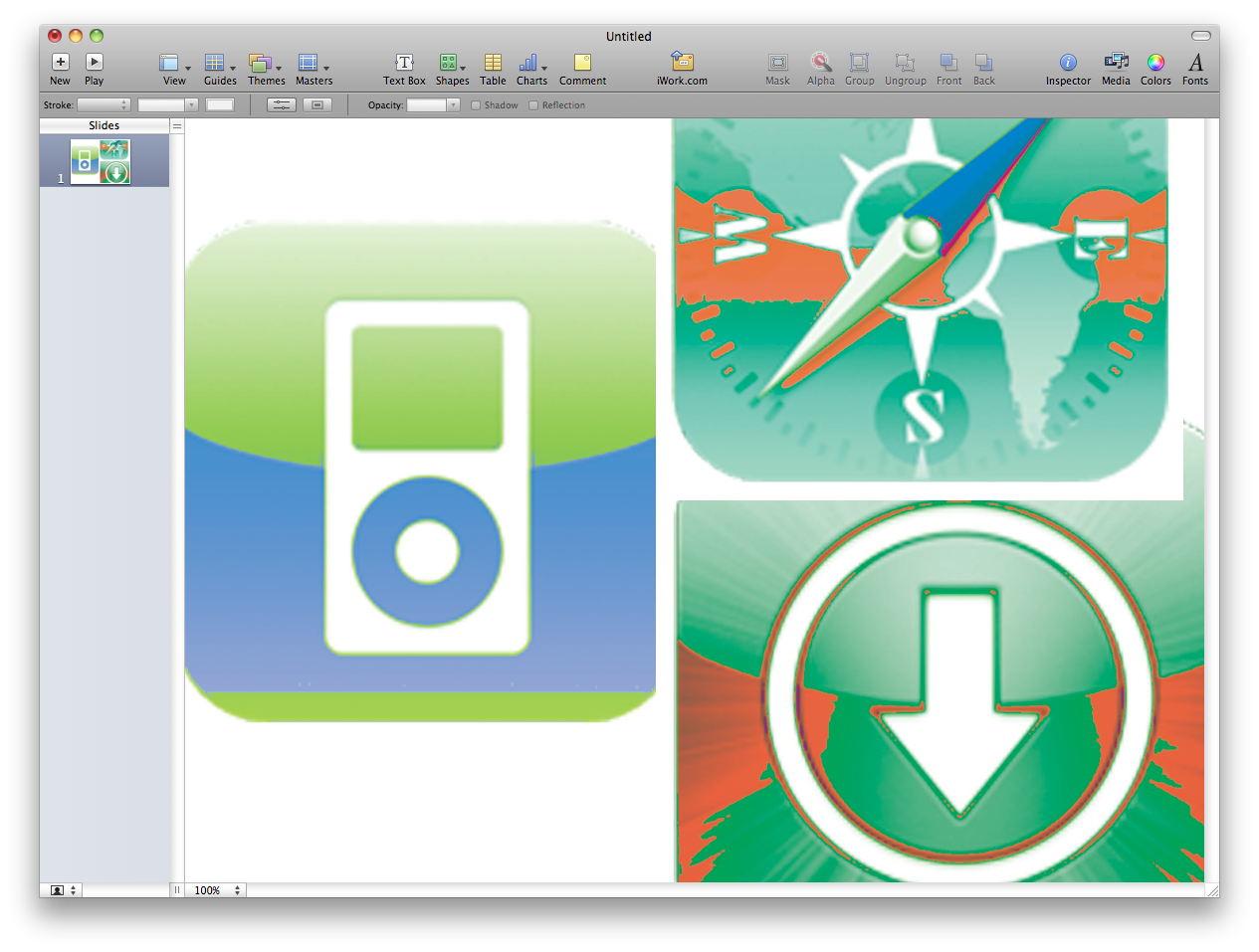This screenshot has height=952, width=1259.
Task: Open the View options menu
Action: pos(174,69)
